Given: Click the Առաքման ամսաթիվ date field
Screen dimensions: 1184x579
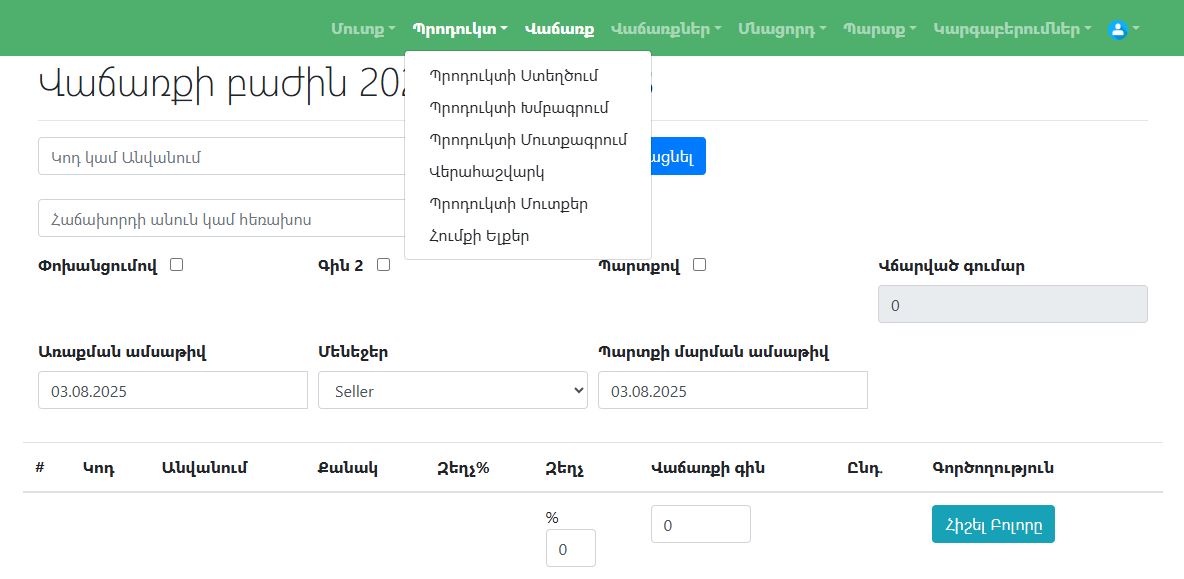Looking at the screenshot, I should [x=172, y=391].
